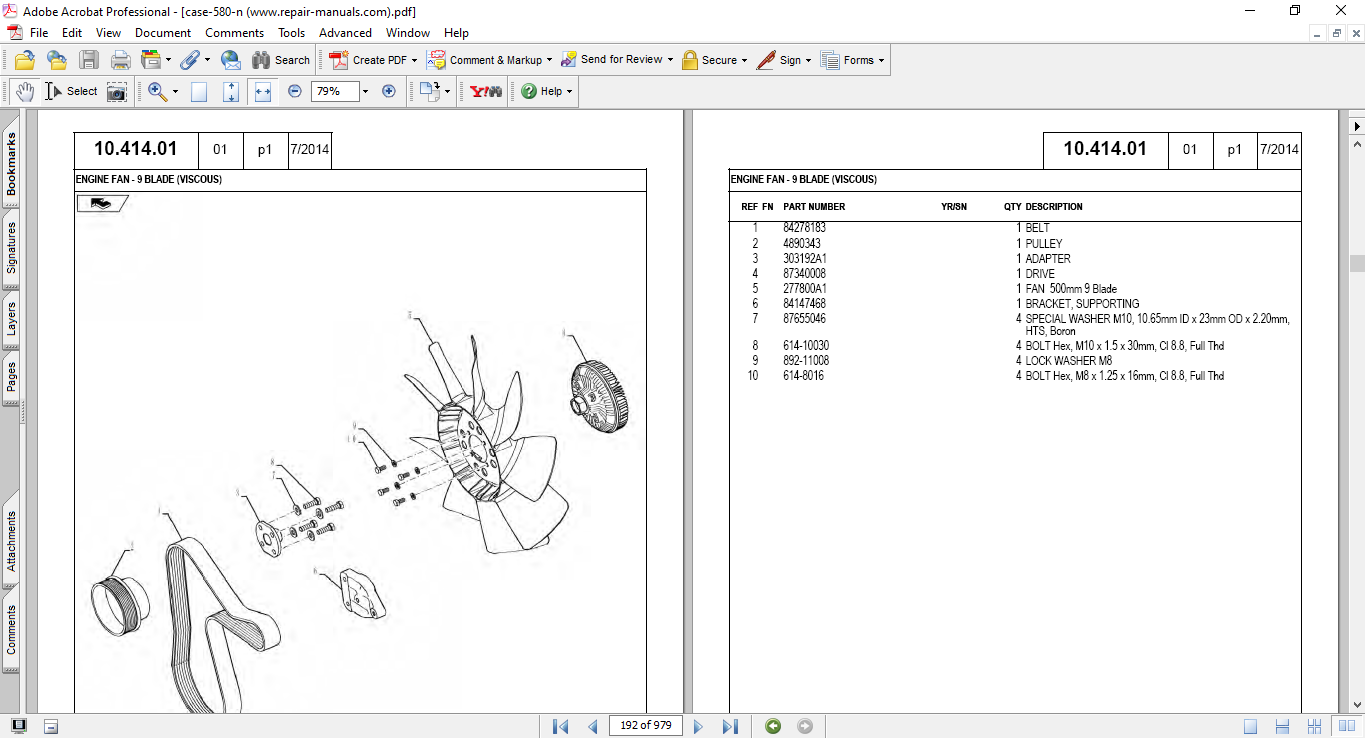Screen dimensions: 1365x738
Task: Click the Print icon in toolbar
Action: (120, 60)
